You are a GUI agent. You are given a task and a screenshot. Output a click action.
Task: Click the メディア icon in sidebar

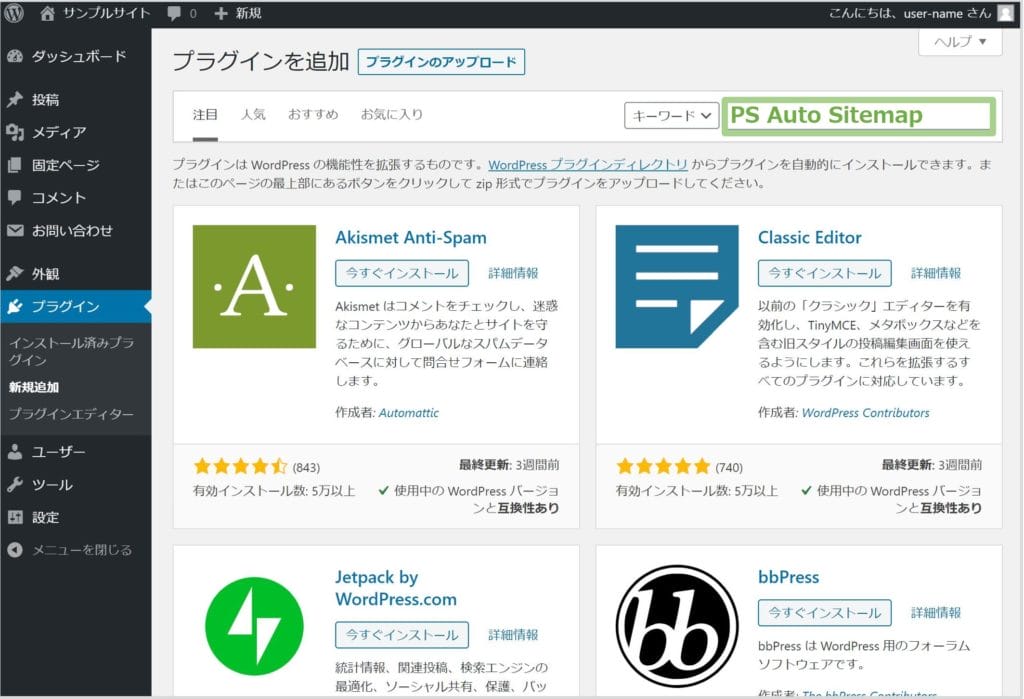pos(15,133)
